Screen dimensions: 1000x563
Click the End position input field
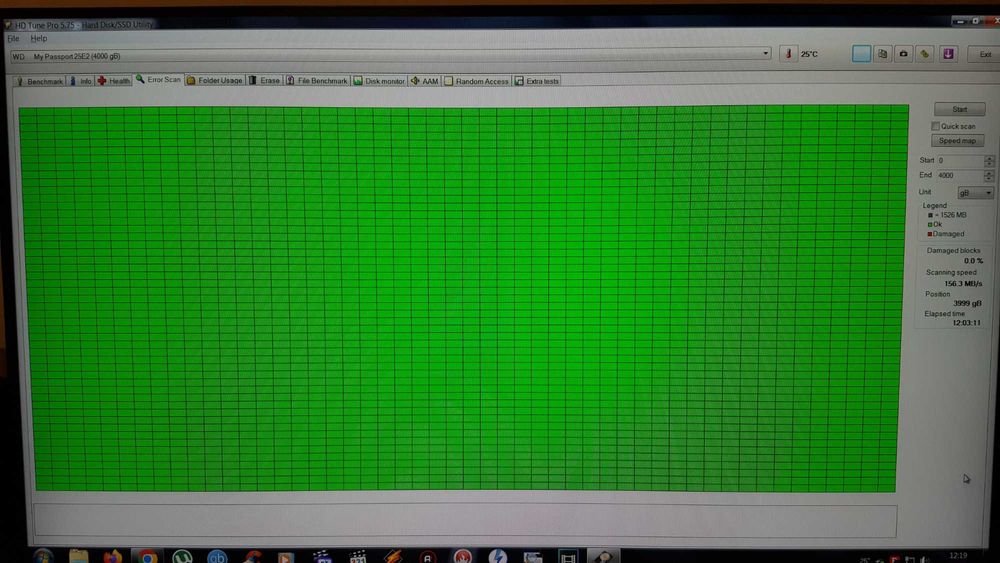coord(960,175)
